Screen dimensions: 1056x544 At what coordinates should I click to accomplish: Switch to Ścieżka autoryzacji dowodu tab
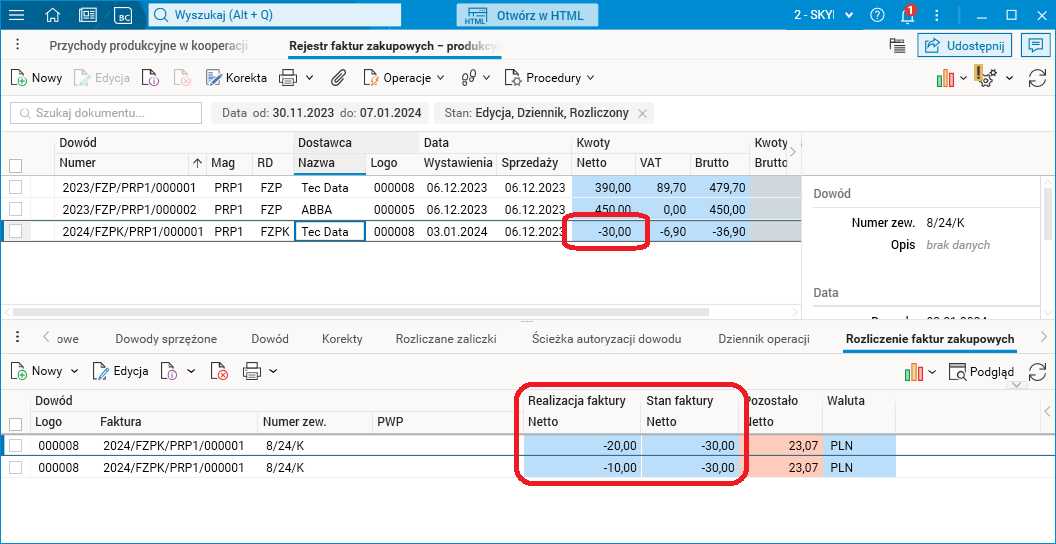click(606, 339)
